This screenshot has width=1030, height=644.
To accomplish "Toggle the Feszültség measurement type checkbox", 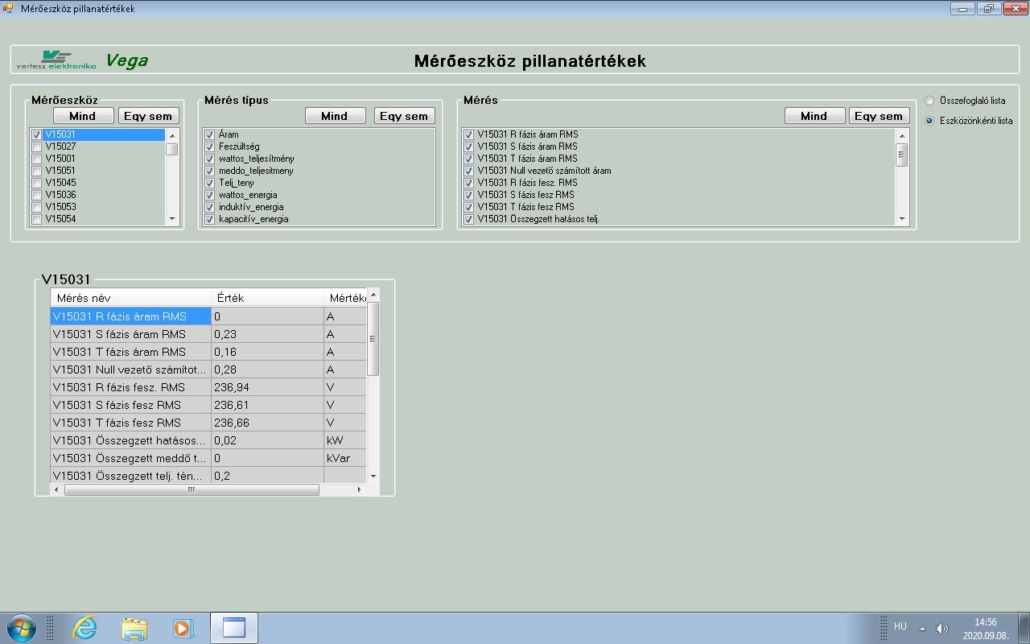I will click(x=210, y=146).
